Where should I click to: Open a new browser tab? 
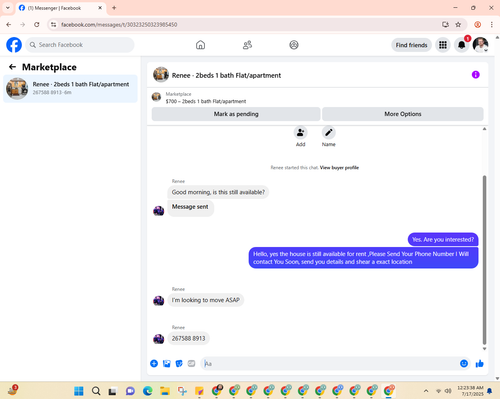click(114, 8)
